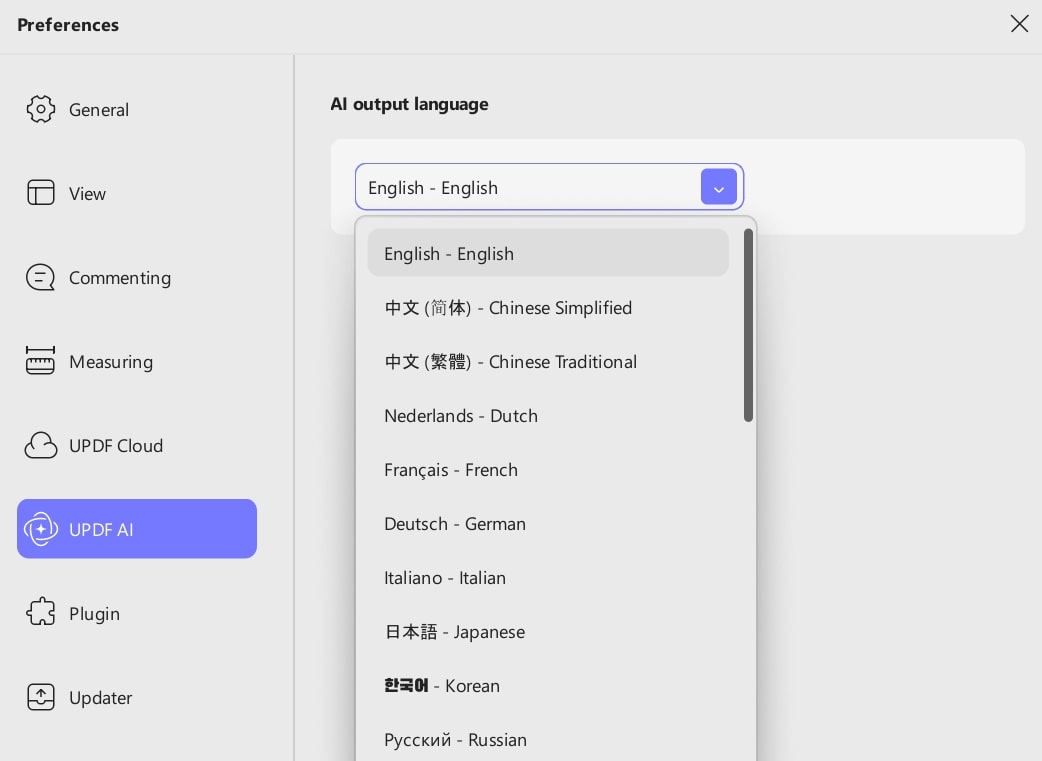Choose the Measuring ruler icon
Image resolution: width=1042 pixels, height=761 pixels.
click(x=41, y=361)
